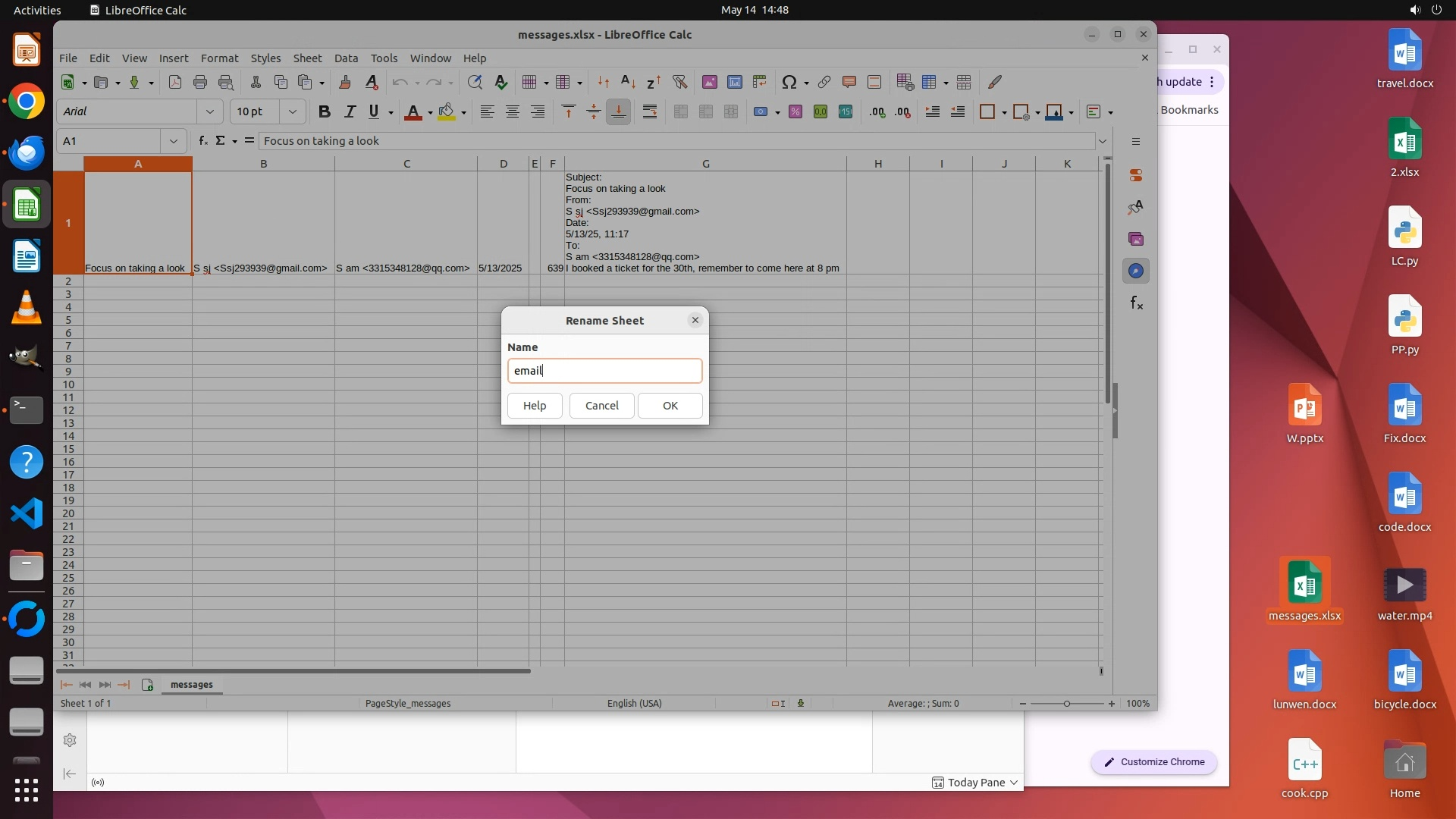The width and height of the screenshot is (1456, 819).
Task: Toggle Wrap Text button
Action: pos(650,112)
